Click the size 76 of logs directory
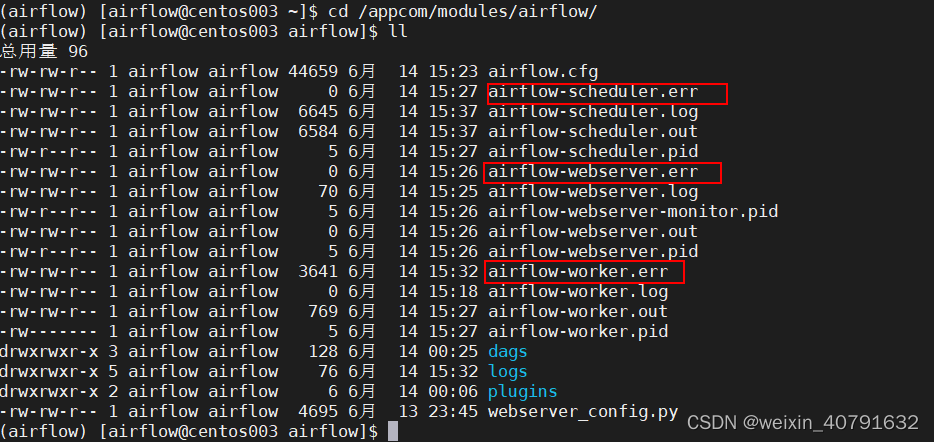The height and width of the screenshot is (442, 934). [328, 372]
